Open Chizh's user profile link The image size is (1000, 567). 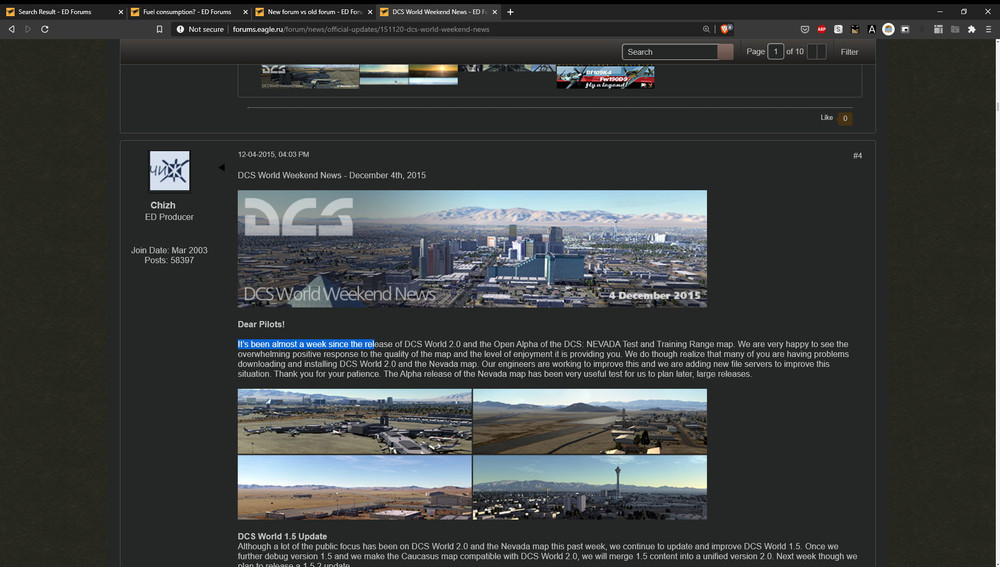point(163,205)
